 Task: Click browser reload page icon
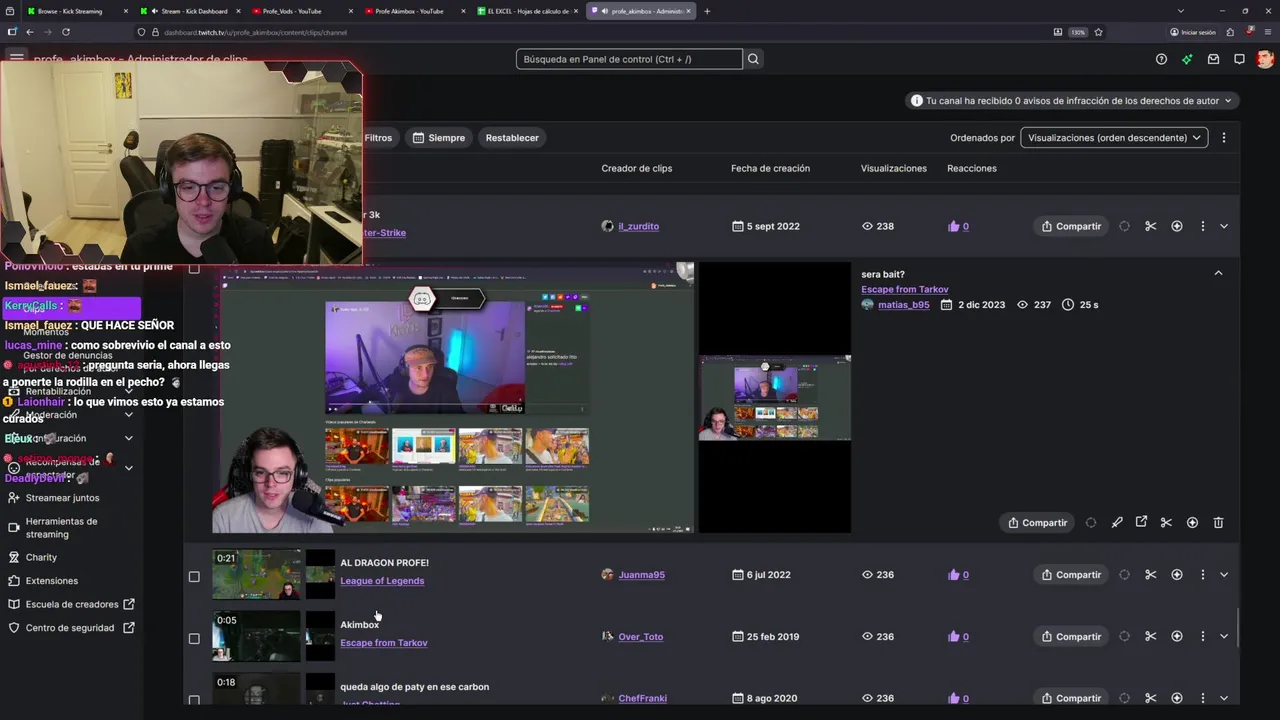(65, 32)
